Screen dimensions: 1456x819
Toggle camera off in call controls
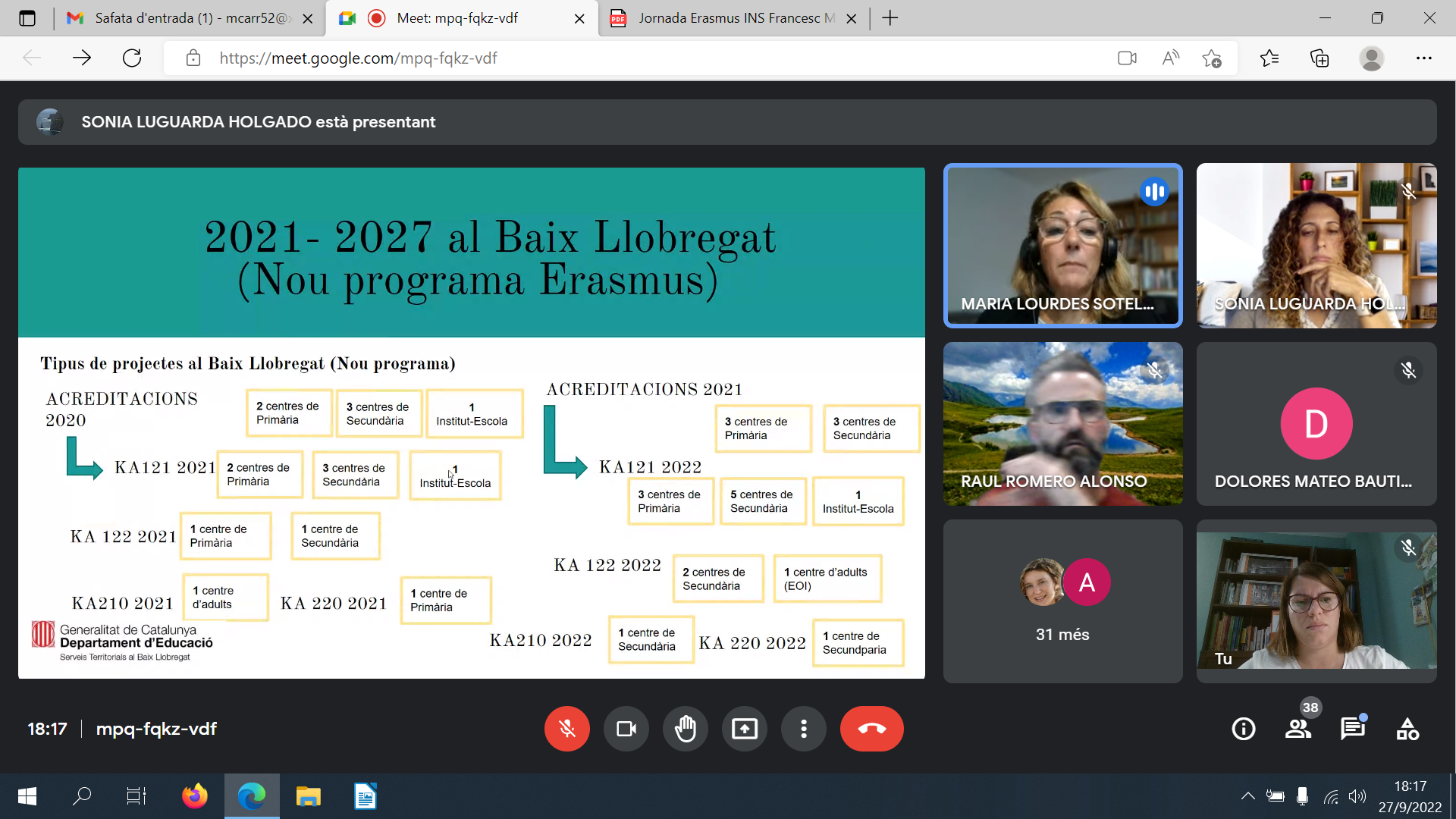click(626, 729)
